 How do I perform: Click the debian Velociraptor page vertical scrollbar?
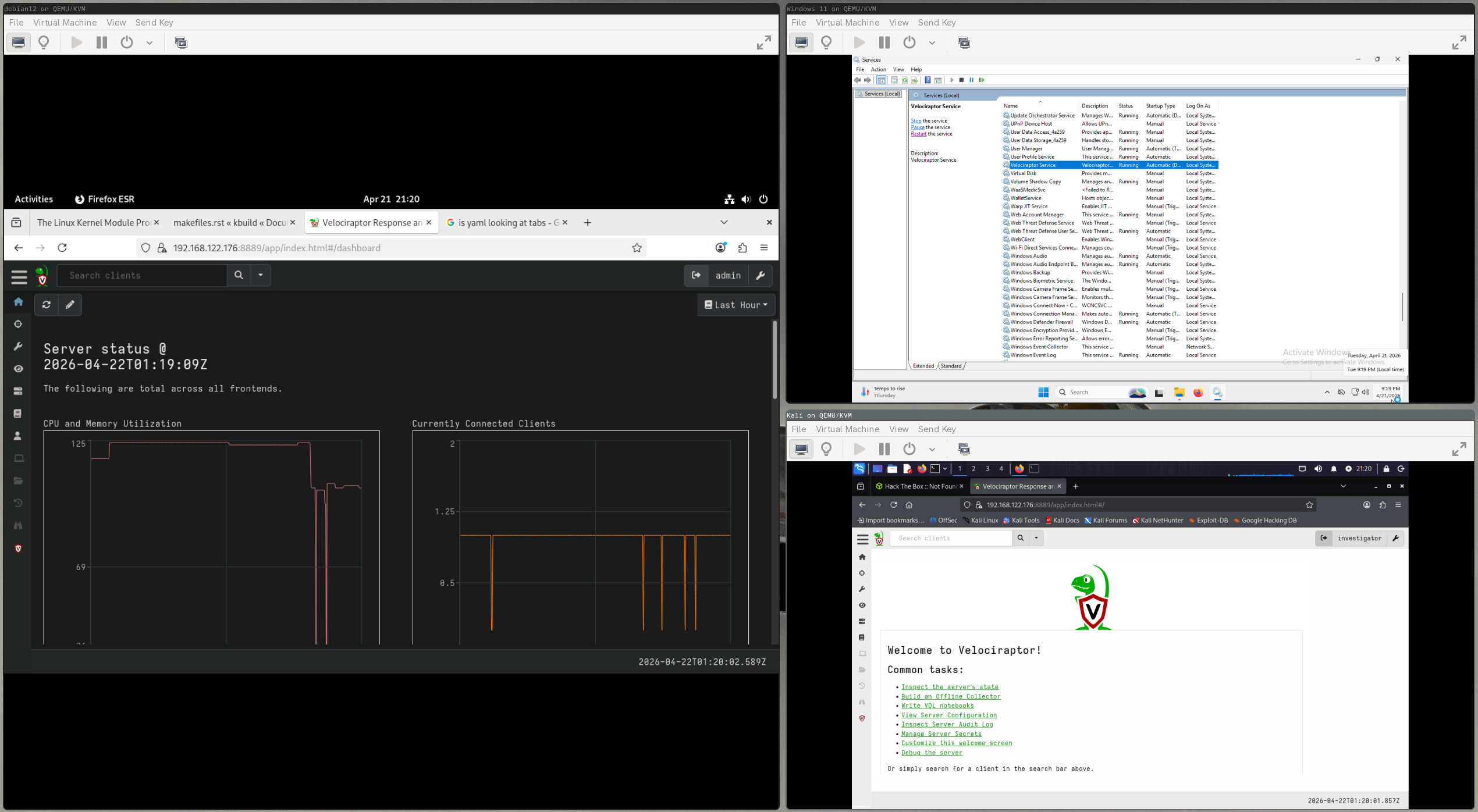[x=774, y=361]
